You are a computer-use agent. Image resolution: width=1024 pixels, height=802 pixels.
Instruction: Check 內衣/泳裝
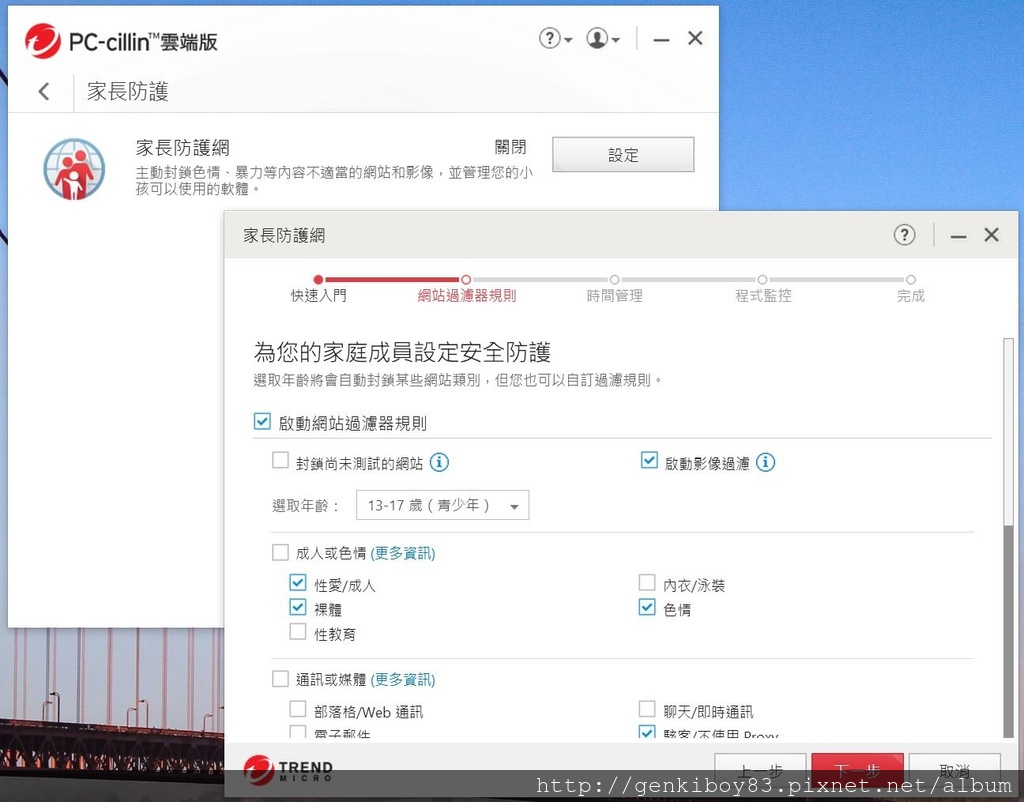tap(647, 582)
